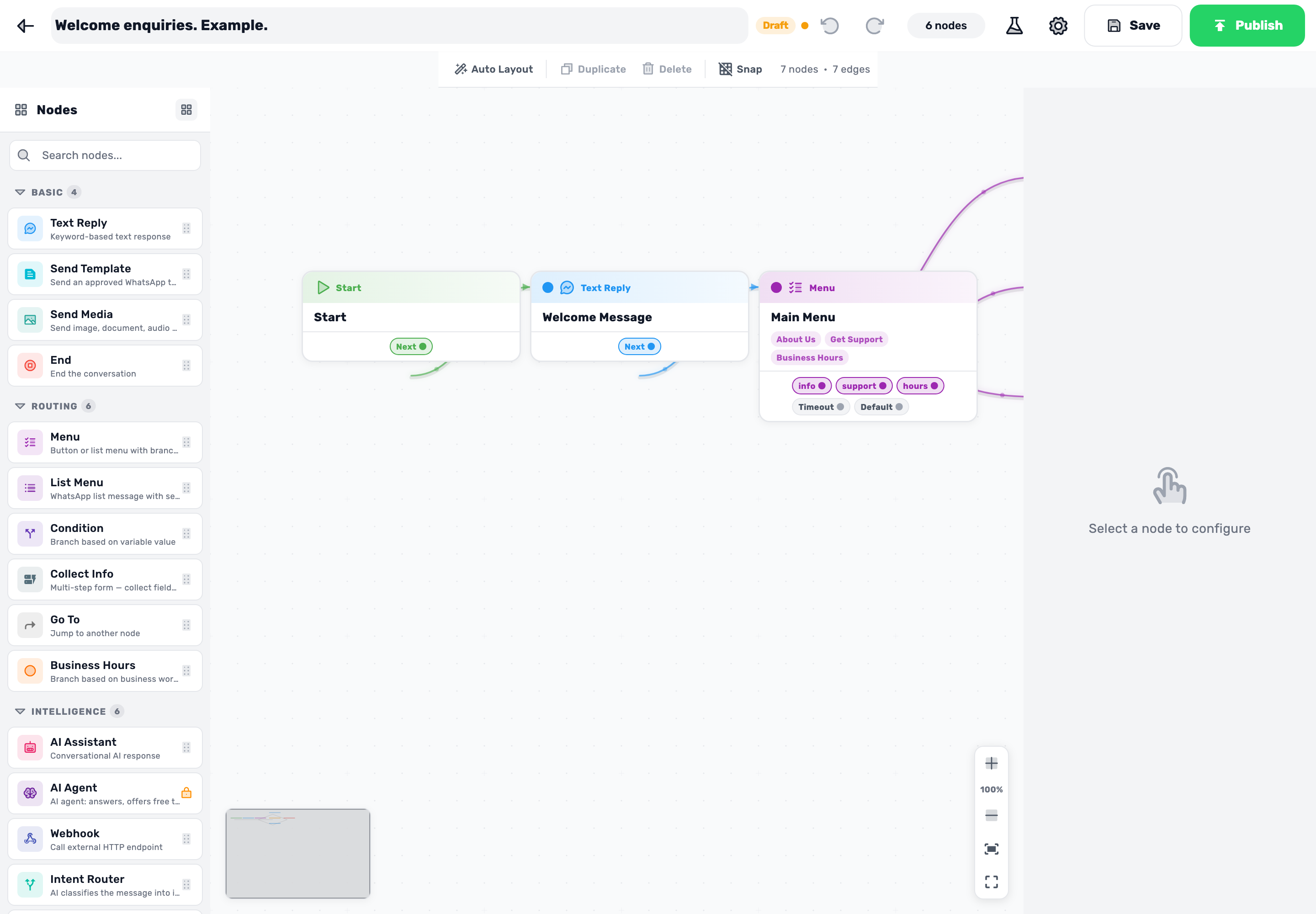Screen dimensions: 1316x914
Task: Enter fullscreen canvas mode
Action: [991, 882]
